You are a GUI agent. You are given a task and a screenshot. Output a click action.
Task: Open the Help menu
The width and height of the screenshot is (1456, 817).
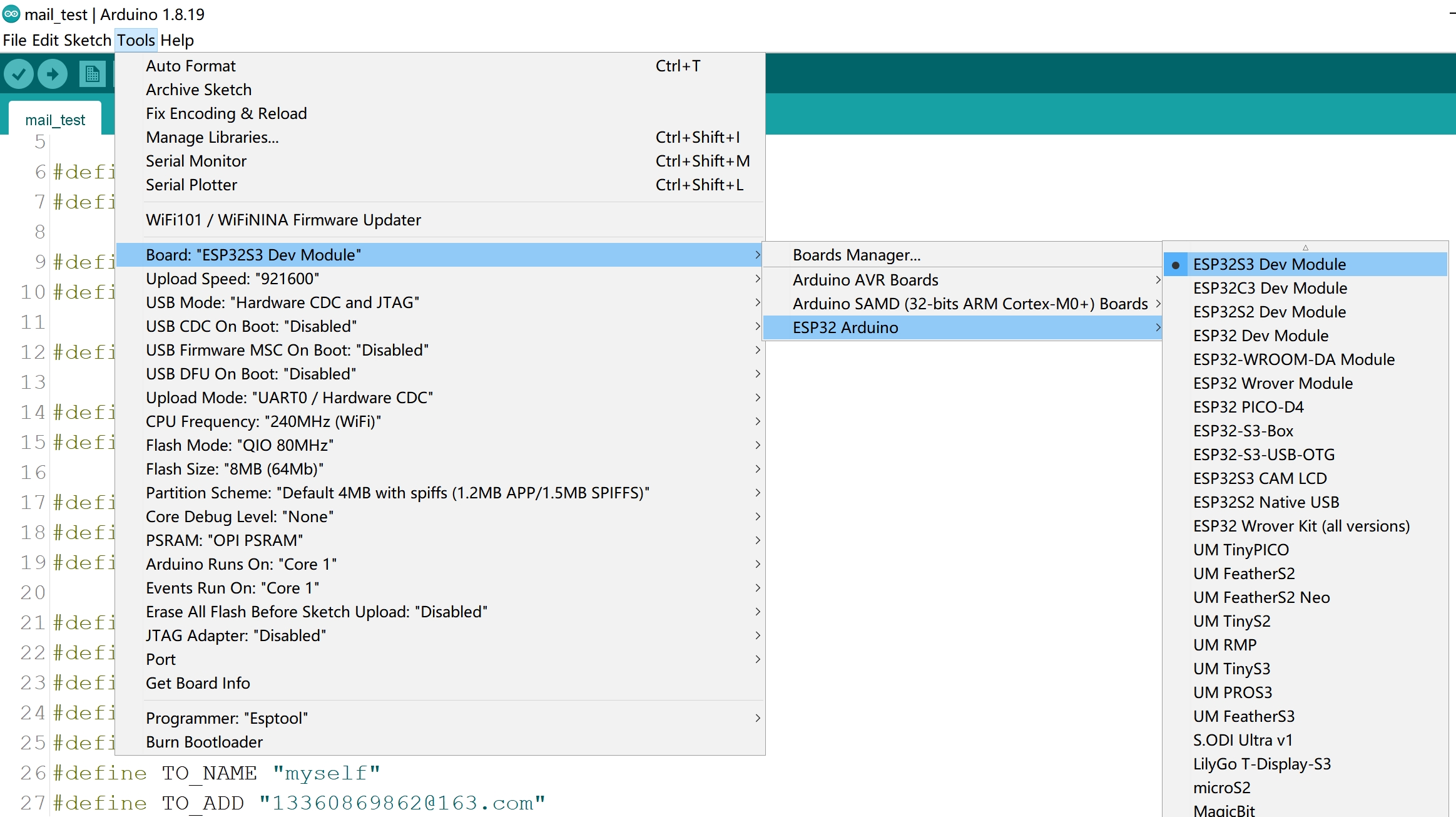(x=177, y=40)
